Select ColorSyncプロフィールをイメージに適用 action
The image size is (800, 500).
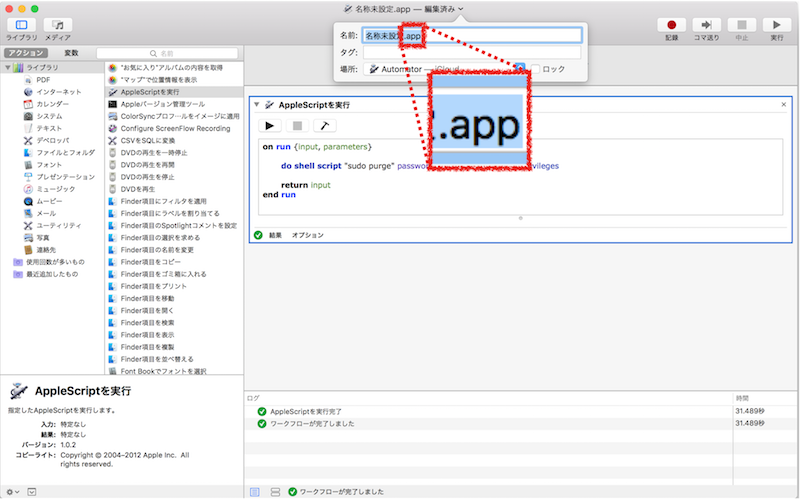pos(174,116)
